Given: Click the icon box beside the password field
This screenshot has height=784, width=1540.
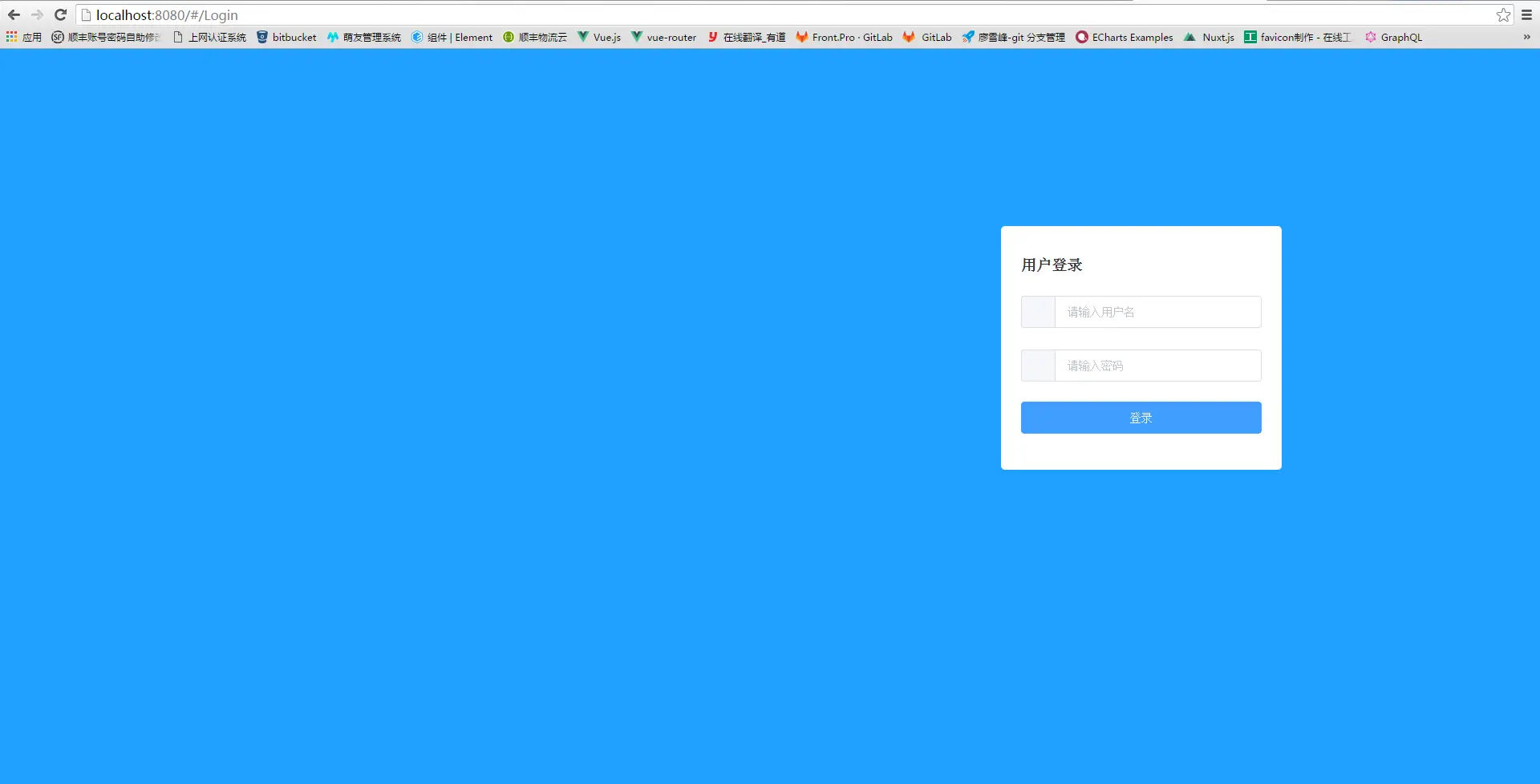Looking at the screenshot, I should point(1038,366).
